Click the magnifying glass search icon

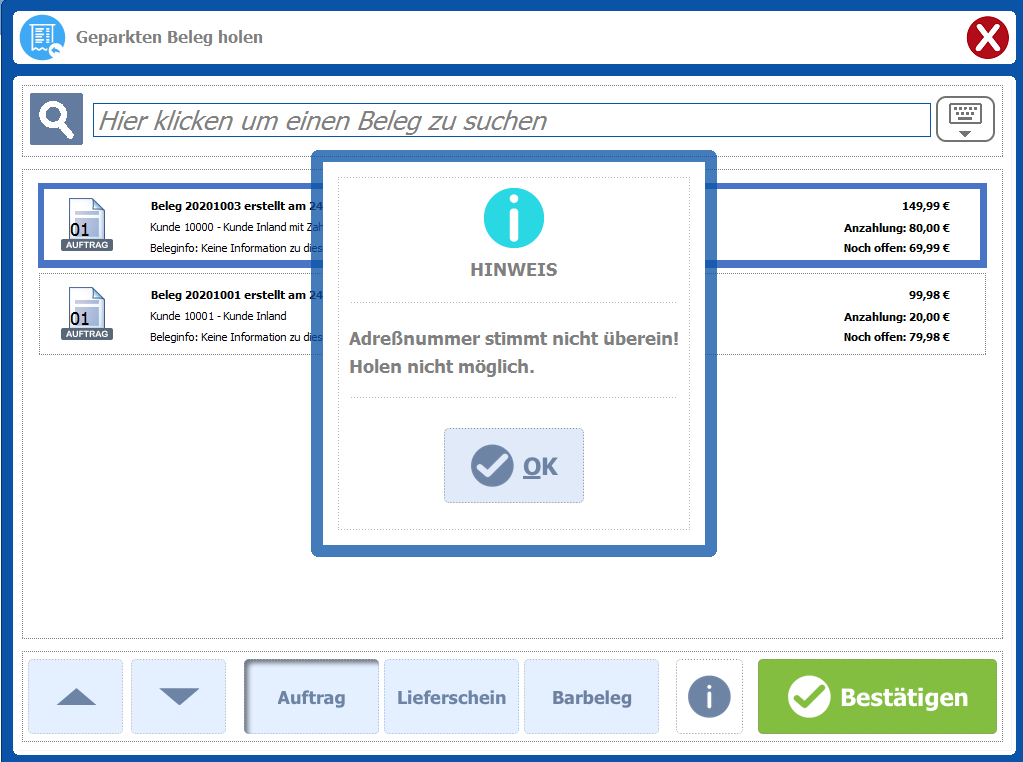point(56,120)
